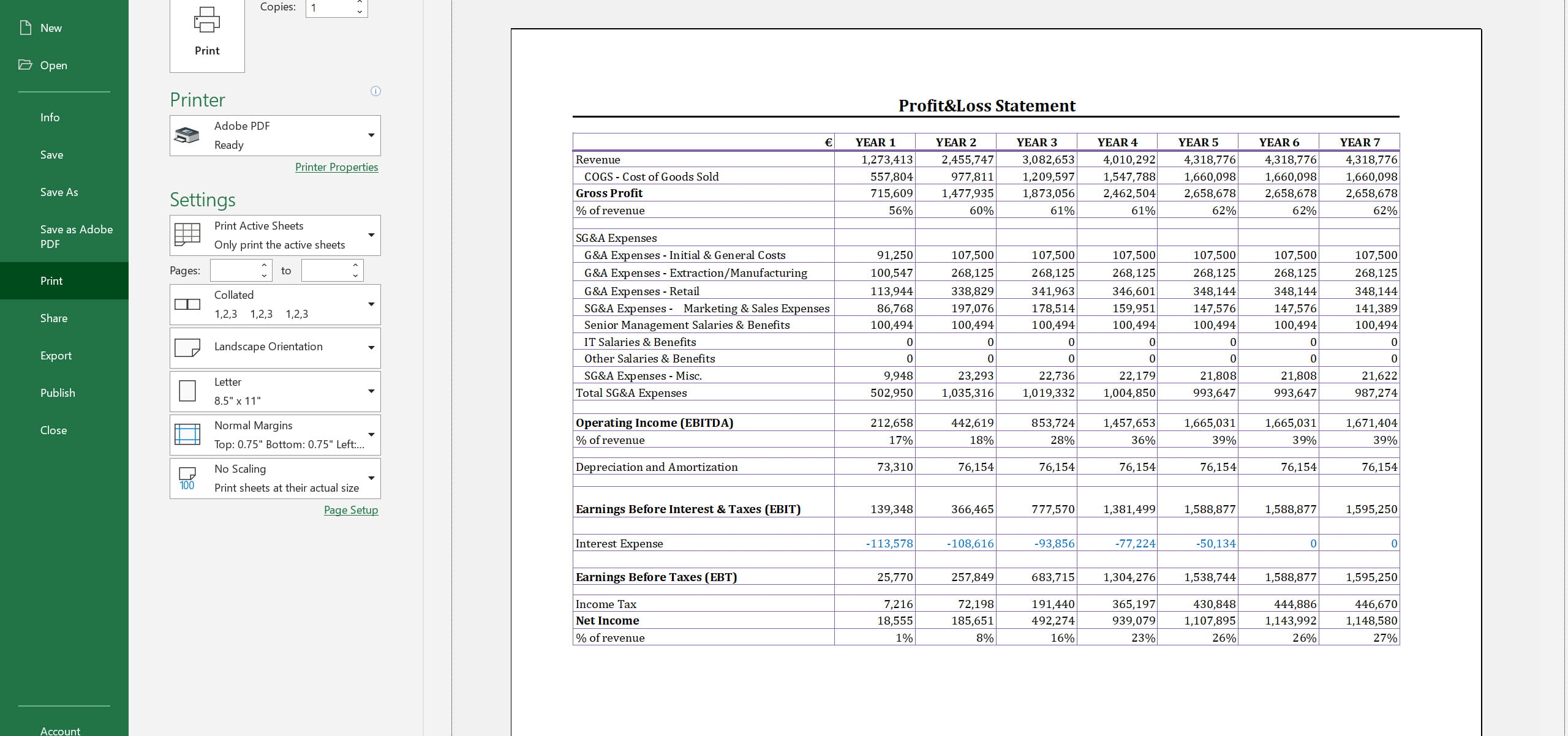Image resolution: width=1568 pixels, height=736 pixels.
Task: Expand the Print Active Sheets dropdown
Action: (x=371, y=235)
